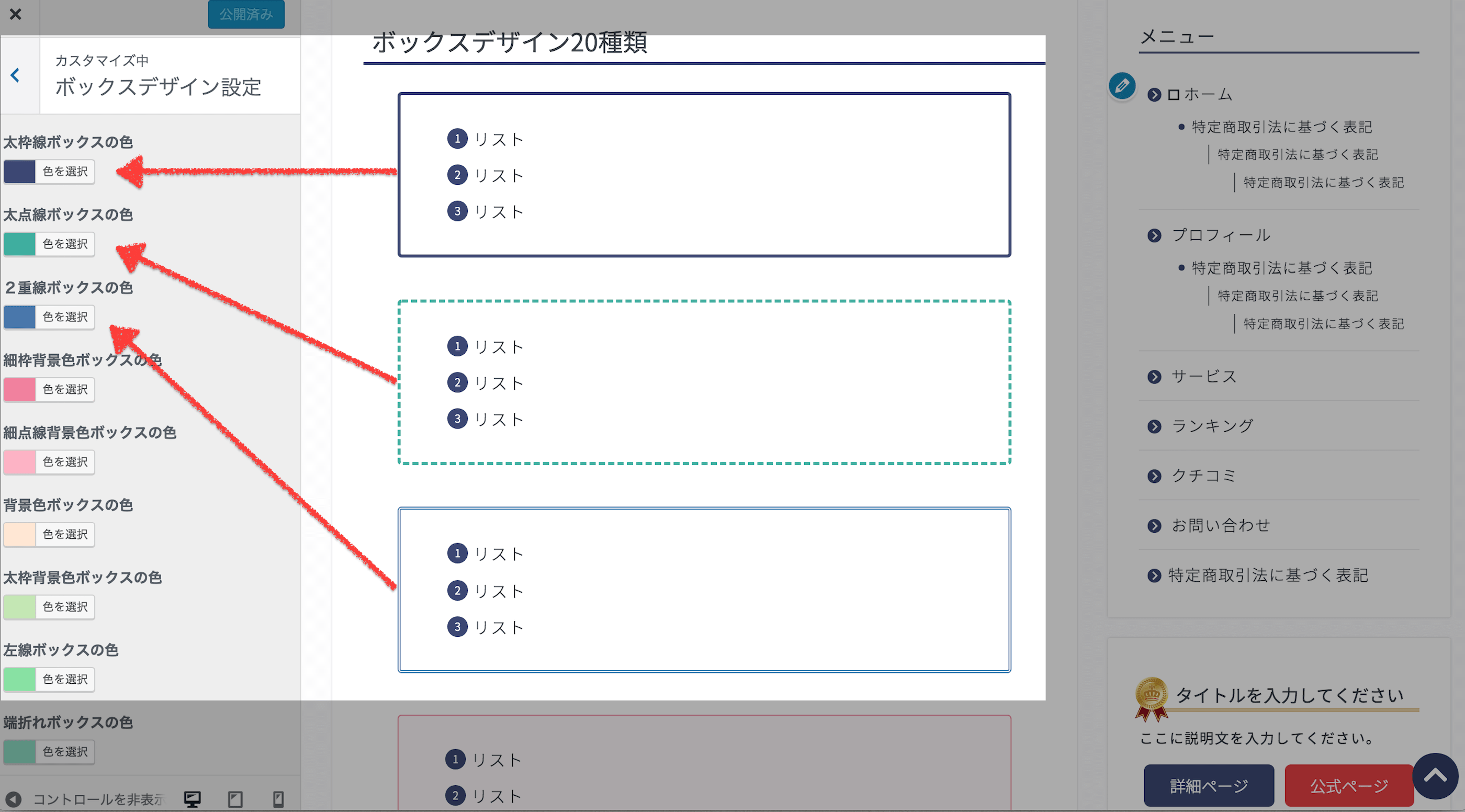Expand the プロフィール menu chevron
The height and width of the screenshot is (812, 1465).
coord(1155,235)
